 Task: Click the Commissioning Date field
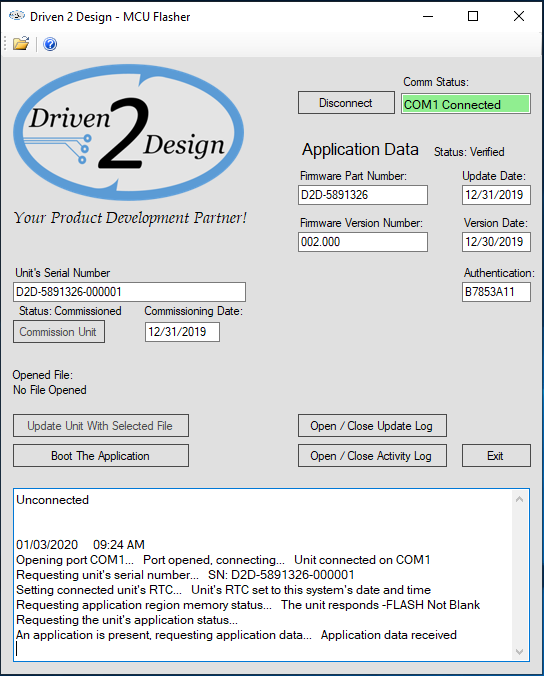click(182, 332)
